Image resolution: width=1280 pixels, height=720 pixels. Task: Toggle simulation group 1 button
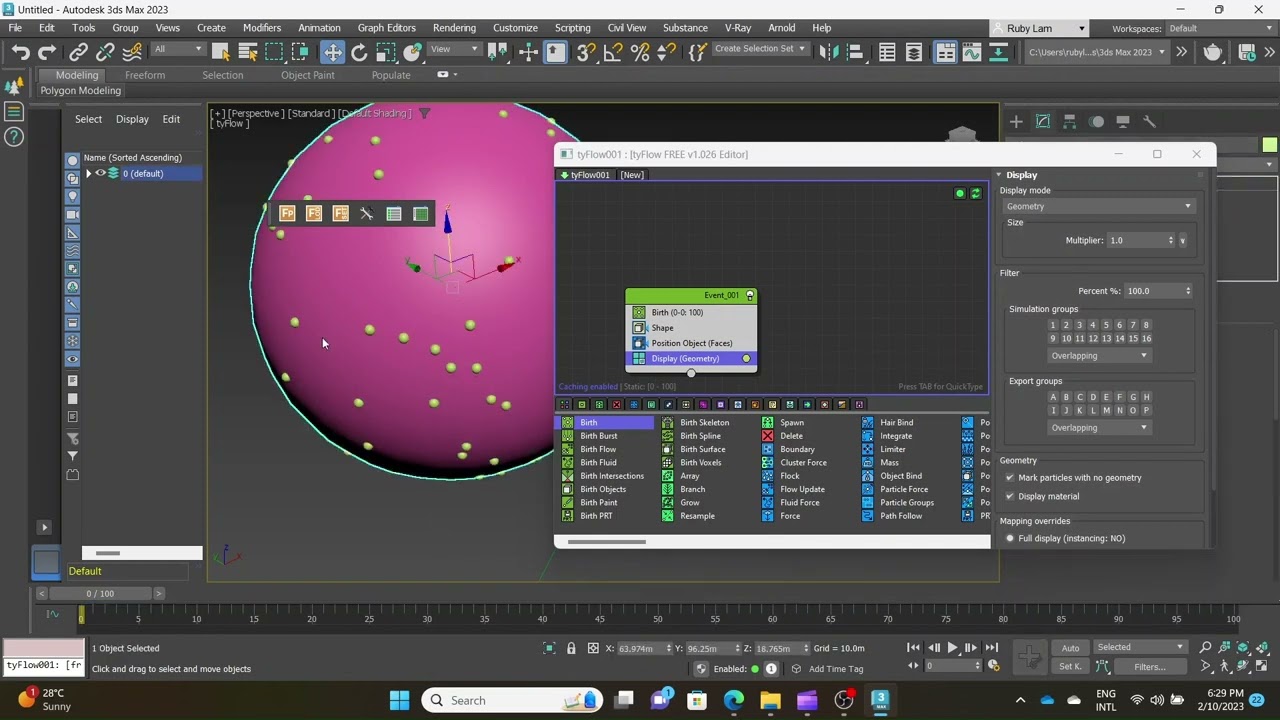pos(1053,325)
